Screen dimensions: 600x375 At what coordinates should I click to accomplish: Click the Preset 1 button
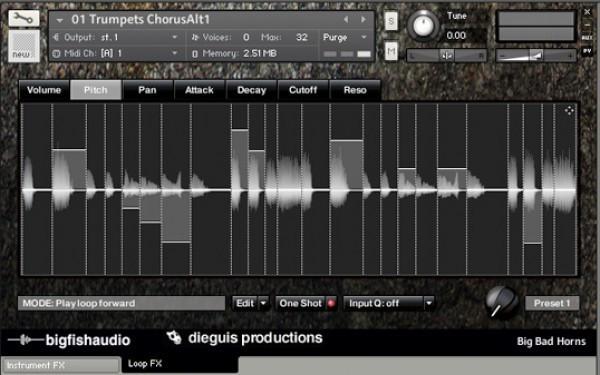pos(552,303)
